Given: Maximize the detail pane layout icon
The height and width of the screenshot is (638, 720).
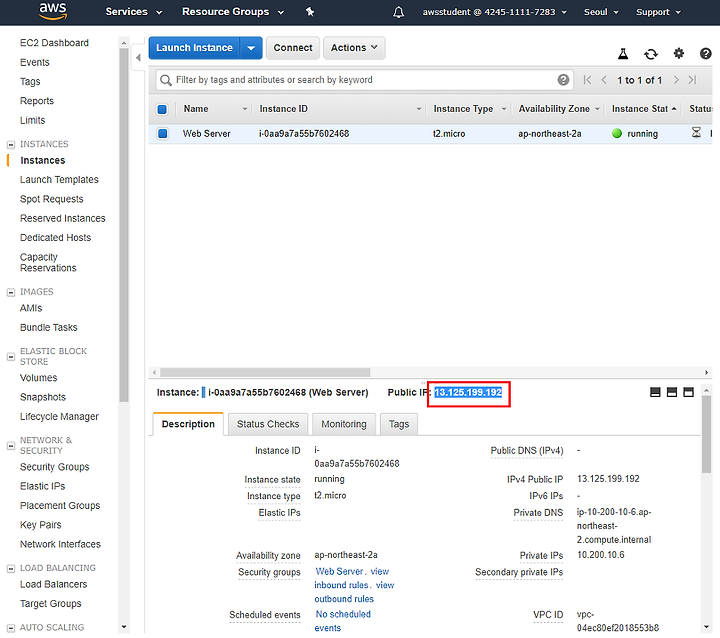Looking at the screenshot, I should pos(688,392).
